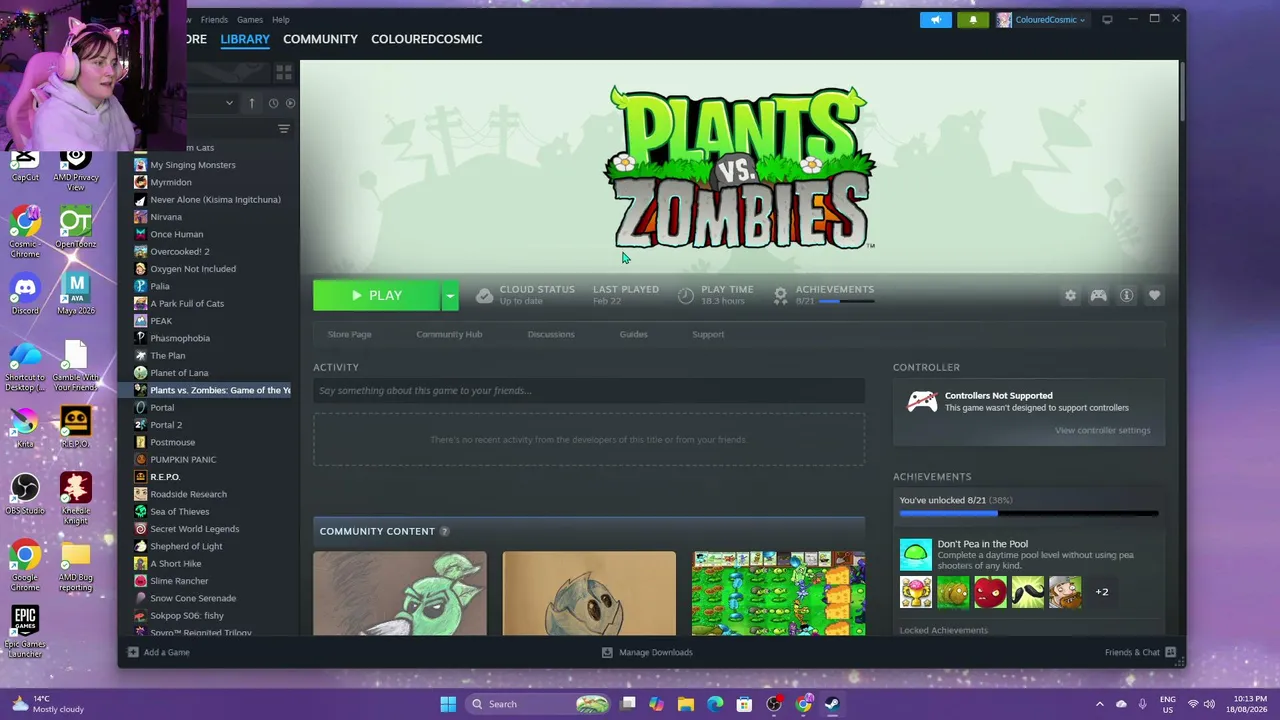This screenshot has width=1280, height=720.
Task: Open Microsoft Edge from taskbar
Action: coord(715,704)
